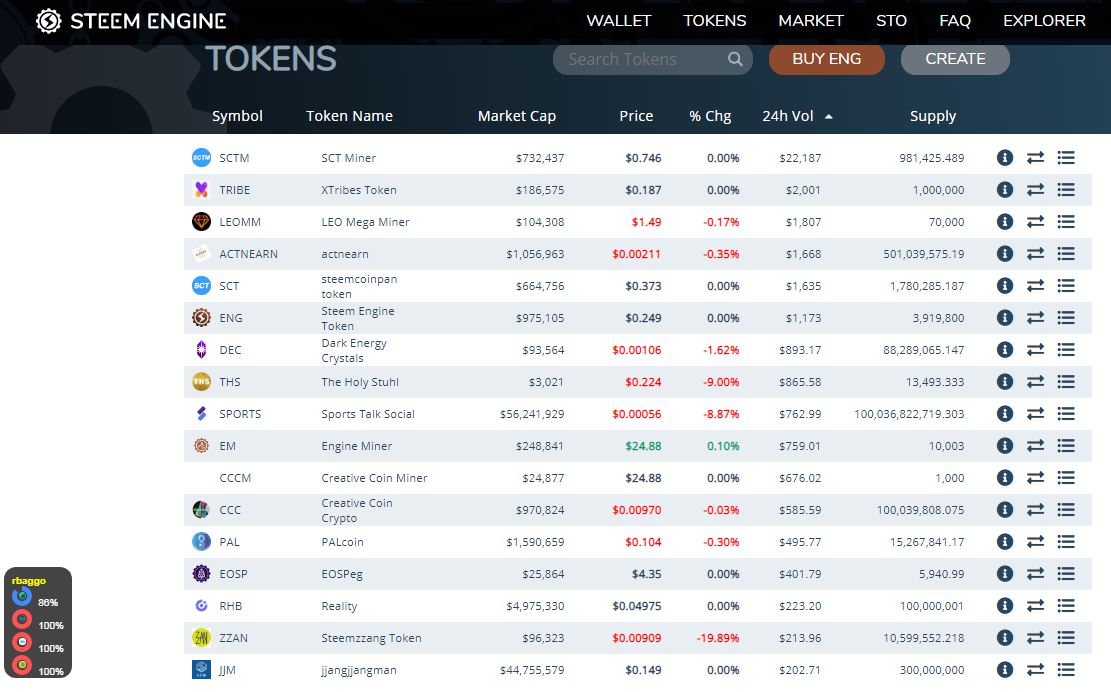
Task: Click the magnifier icon in token search
Action: click(735, 59)
